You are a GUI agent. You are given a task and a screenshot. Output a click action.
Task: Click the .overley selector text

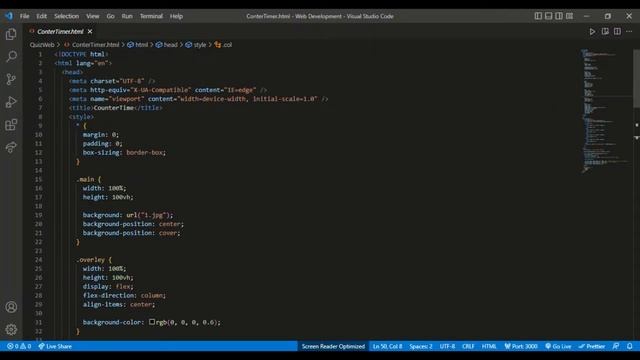(91, 260)
